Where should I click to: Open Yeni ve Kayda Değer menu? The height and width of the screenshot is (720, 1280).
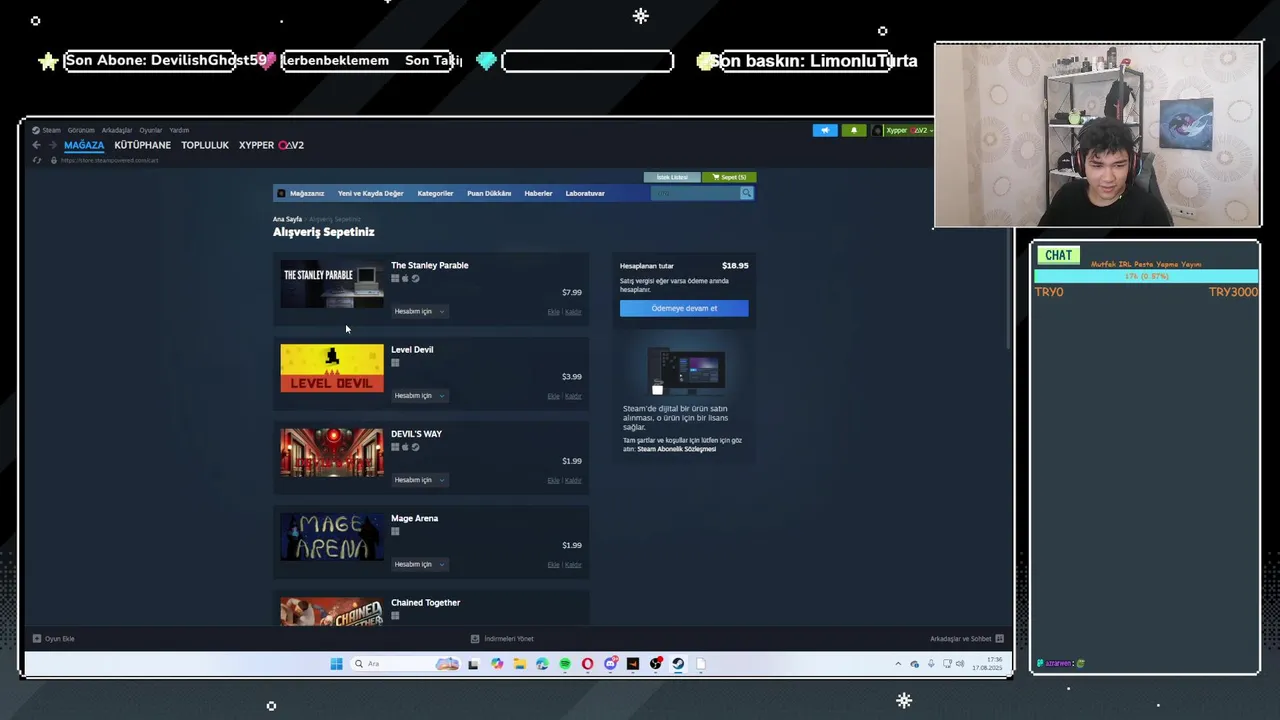[371, 193]
